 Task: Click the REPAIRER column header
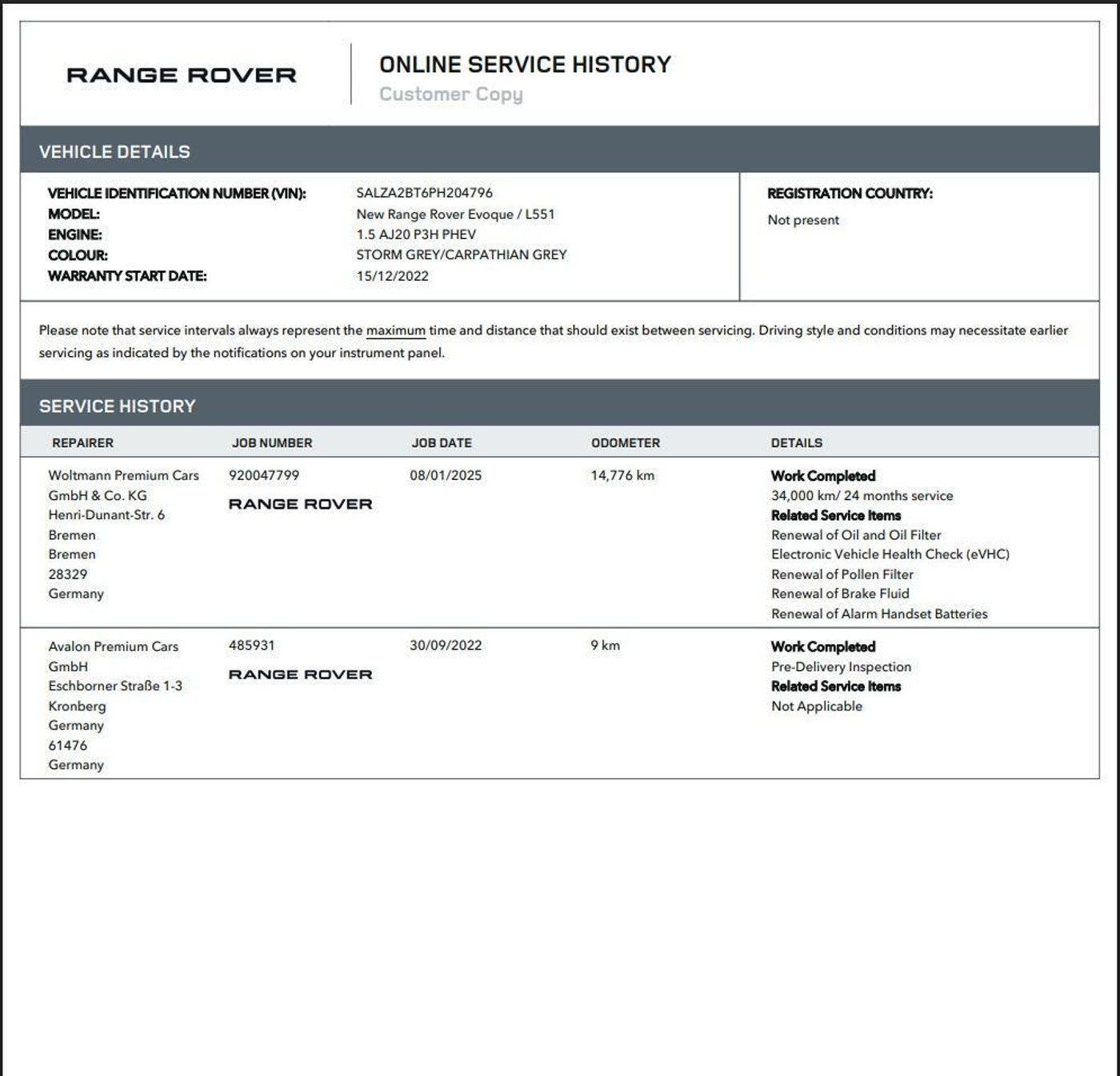pyautogui.click(x=82, y=442)
